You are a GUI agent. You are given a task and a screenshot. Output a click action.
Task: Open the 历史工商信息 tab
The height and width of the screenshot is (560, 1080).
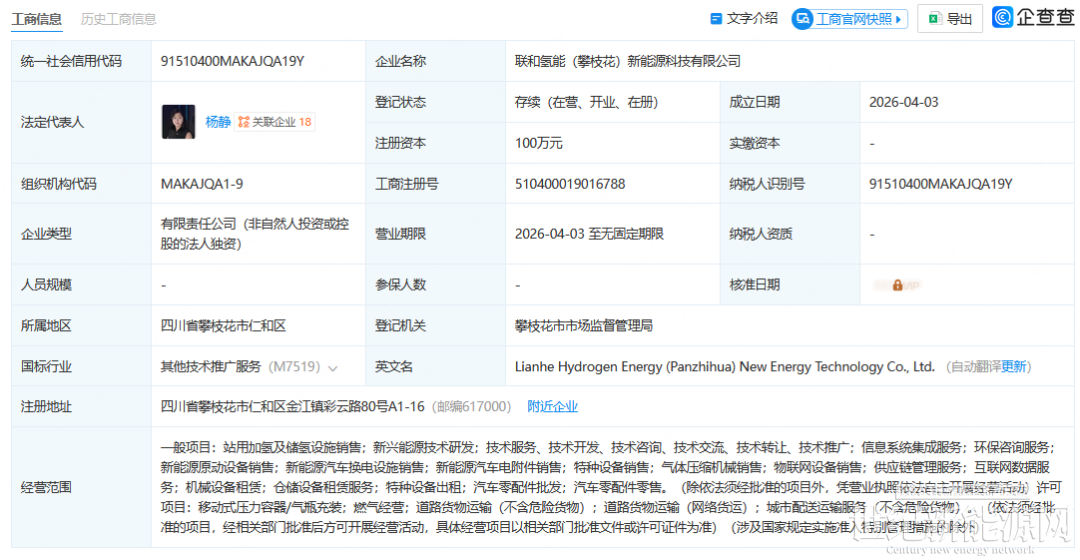click(x=118, y=19)
